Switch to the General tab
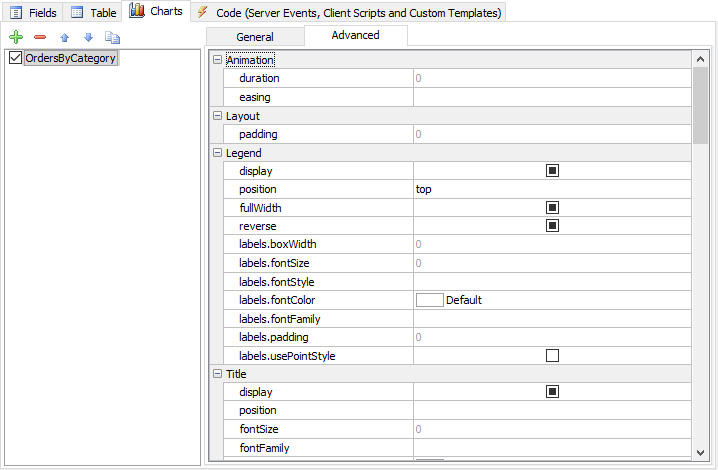The image size is (718, 470). tap(255, 36)
